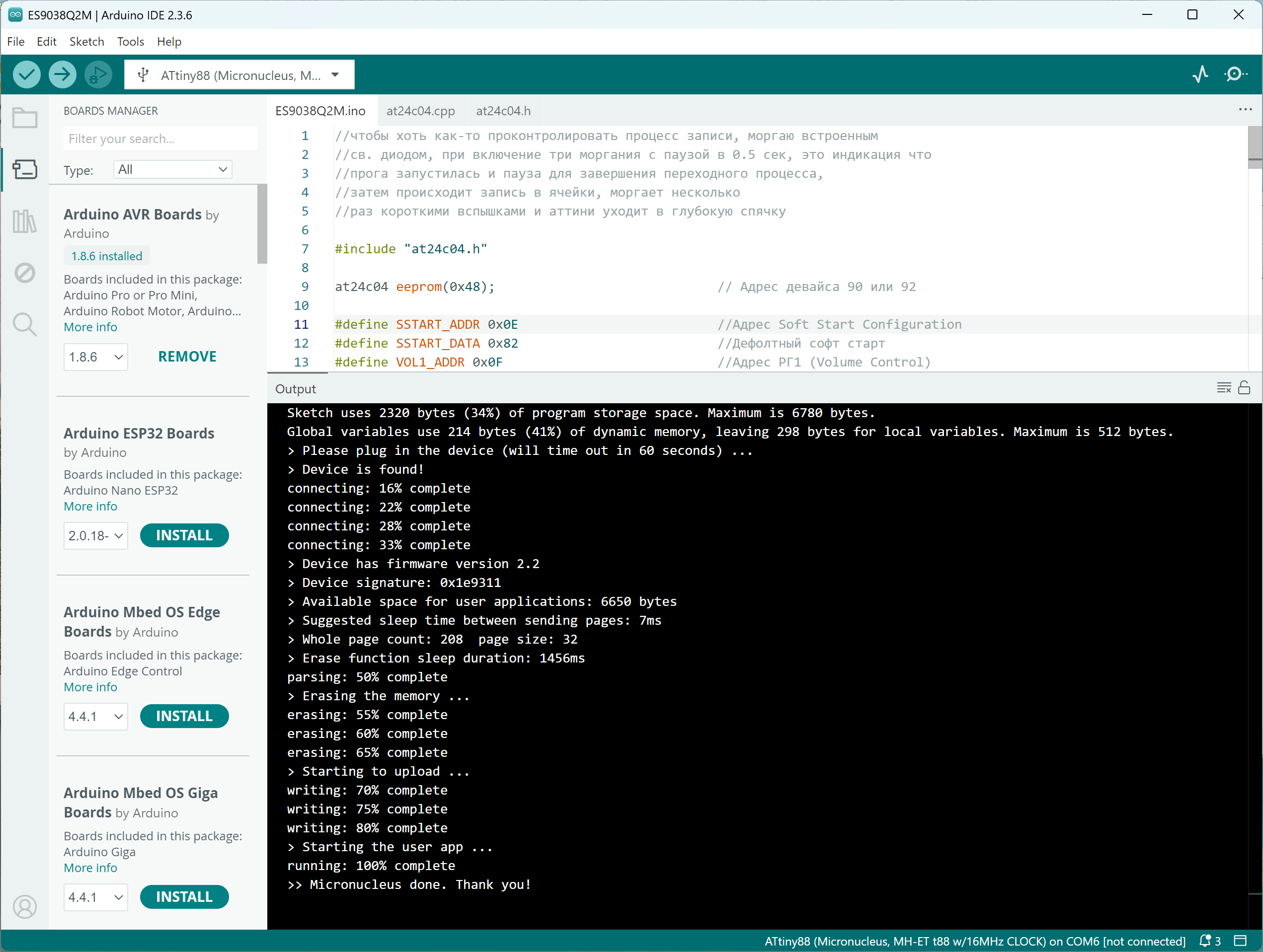Open the board selector ATtiny88 dropdown

click(x=239, y=75)
